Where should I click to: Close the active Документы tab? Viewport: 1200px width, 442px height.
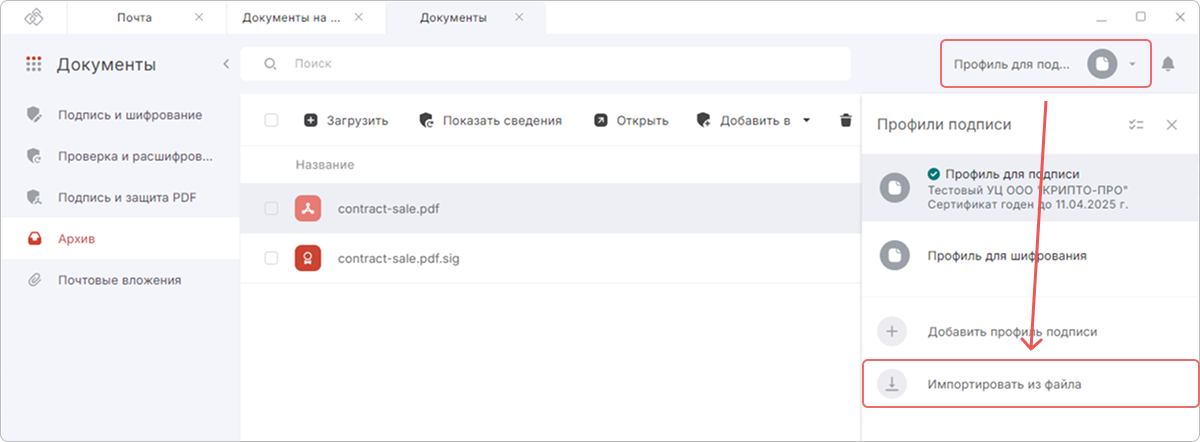pyautogui.click(x=518, y=18)
